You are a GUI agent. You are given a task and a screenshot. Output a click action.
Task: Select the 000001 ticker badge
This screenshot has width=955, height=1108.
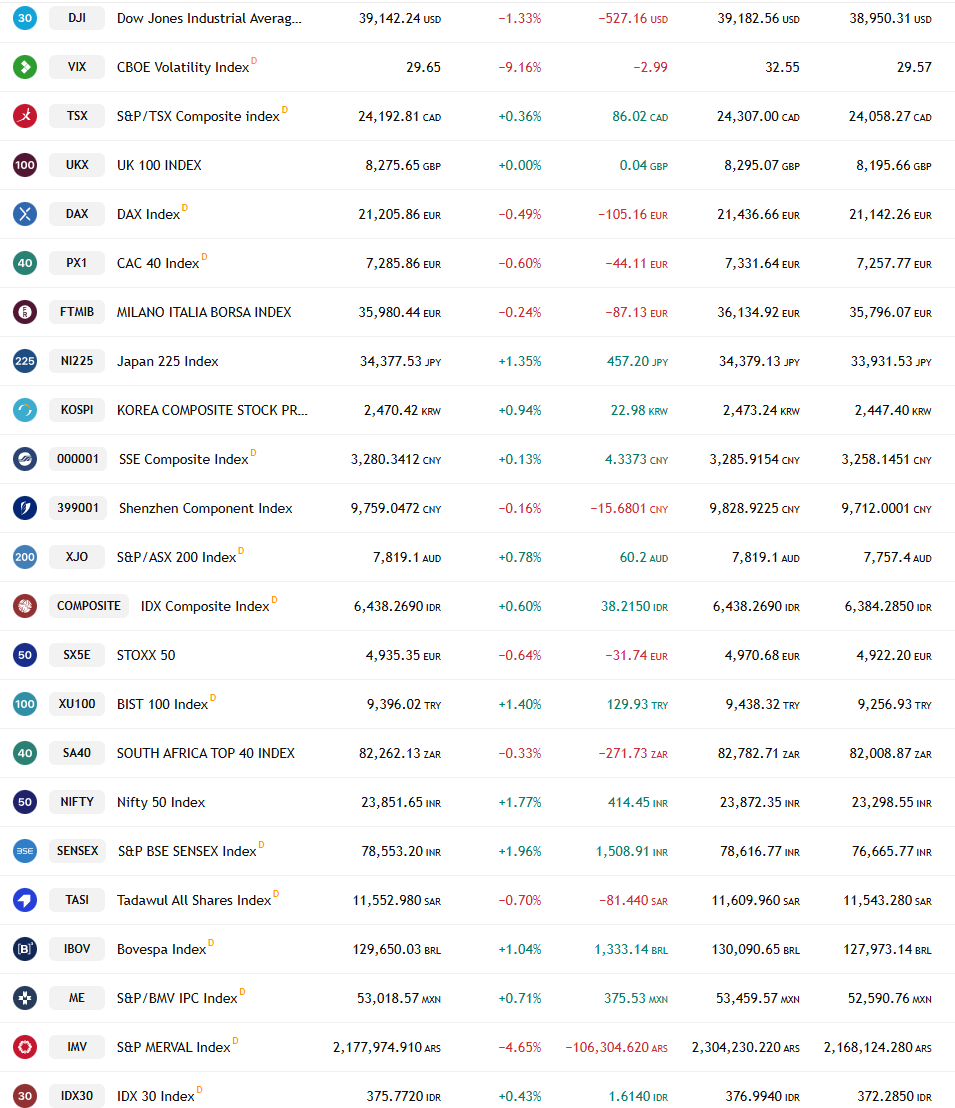(x=78, y=459)
